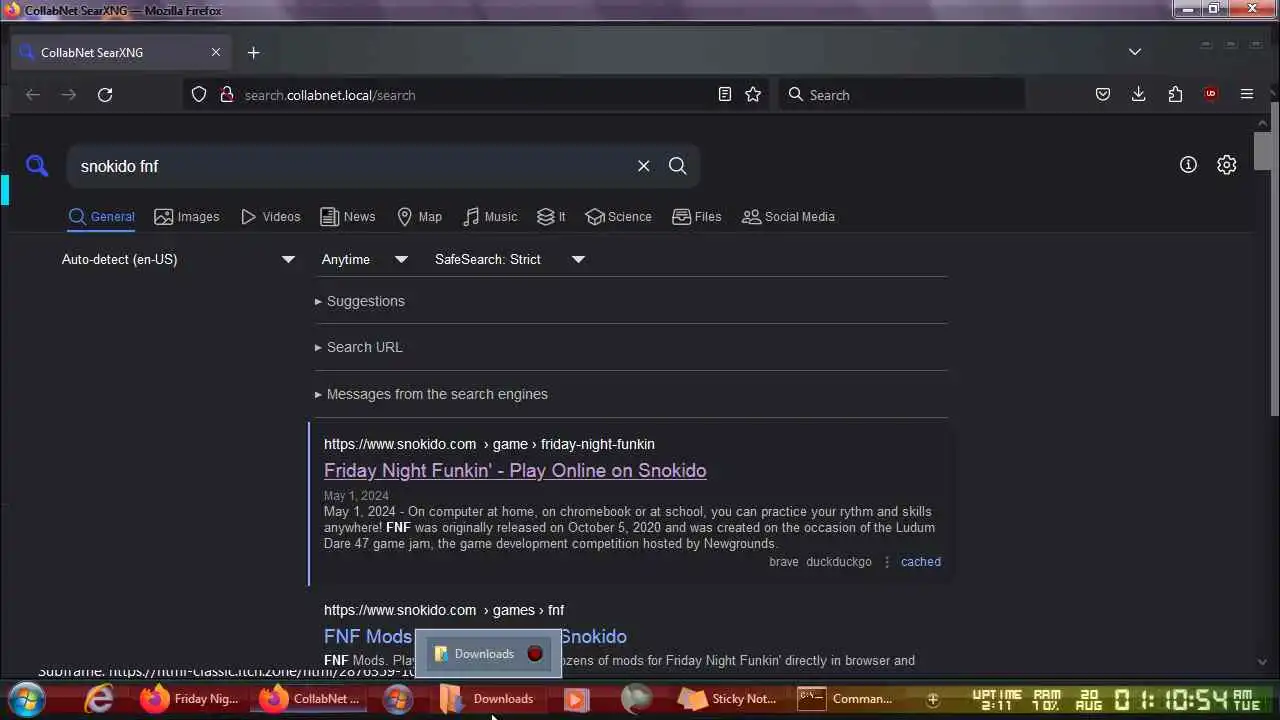Expand the Suggestions section

click(x=360, y=301)
